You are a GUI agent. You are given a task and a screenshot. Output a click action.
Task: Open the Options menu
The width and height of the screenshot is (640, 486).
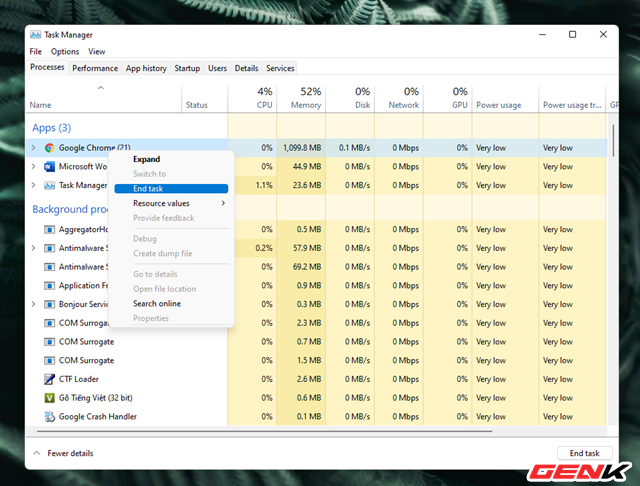click(x=65, y=51)
